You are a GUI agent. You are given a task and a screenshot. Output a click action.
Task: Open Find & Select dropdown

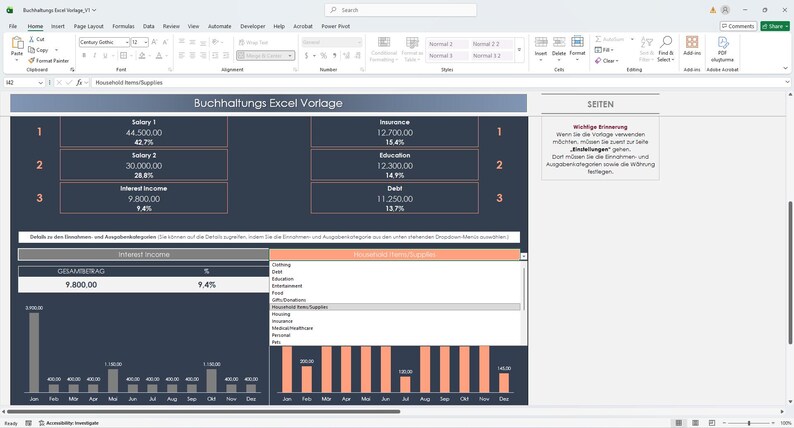tap(666, 49)
